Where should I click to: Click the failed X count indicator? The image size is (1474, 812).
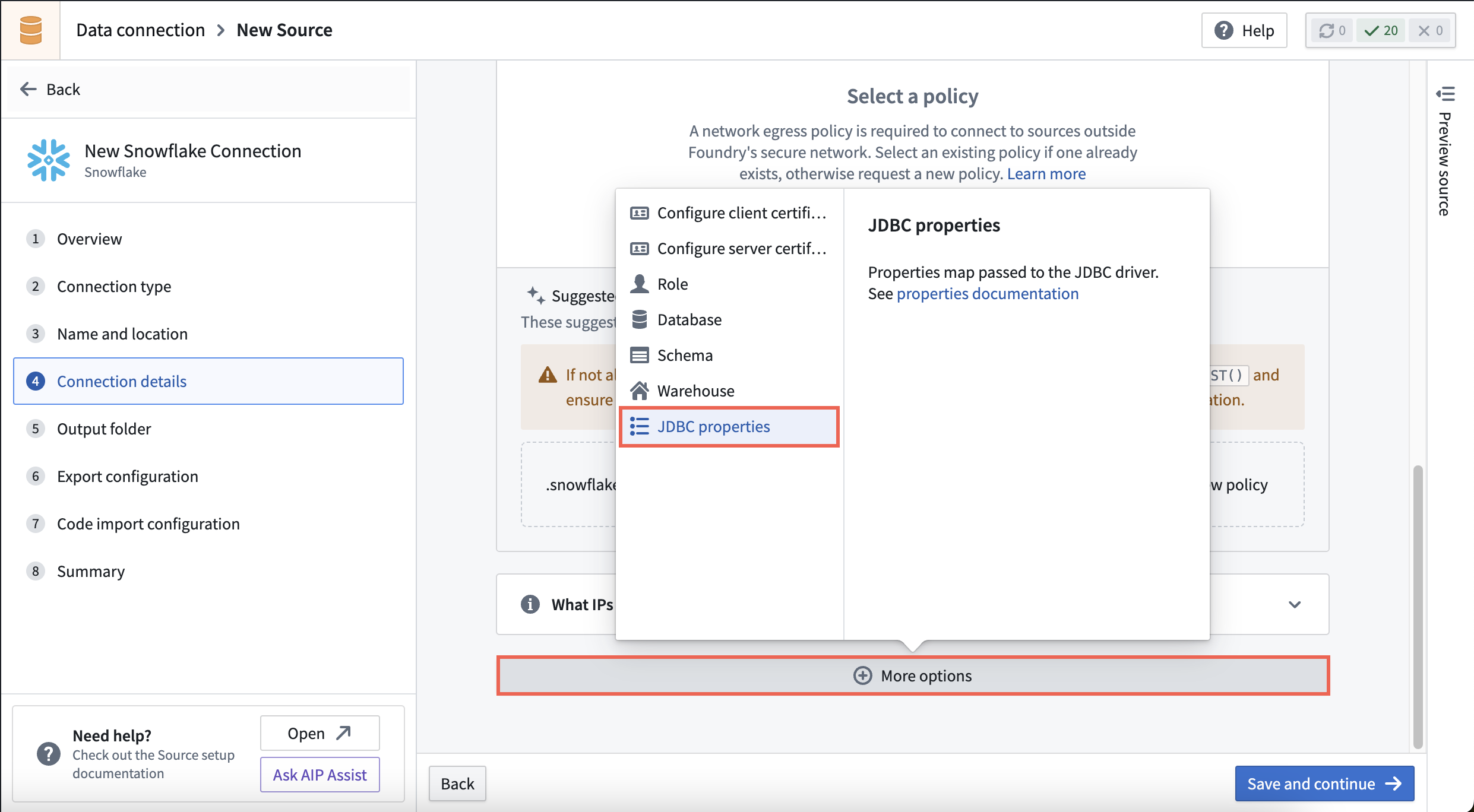(1430, 31)
